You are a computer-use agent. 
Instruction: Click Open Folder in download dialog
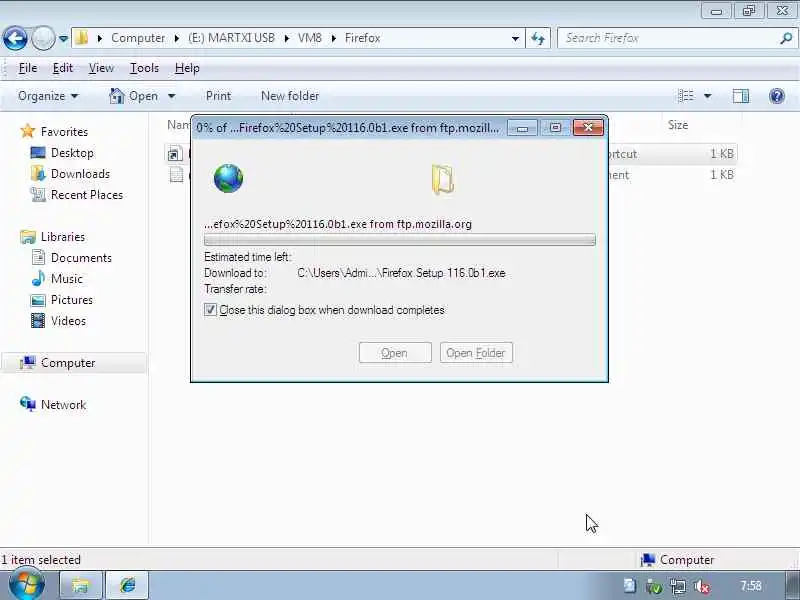(x=476, y=353)
